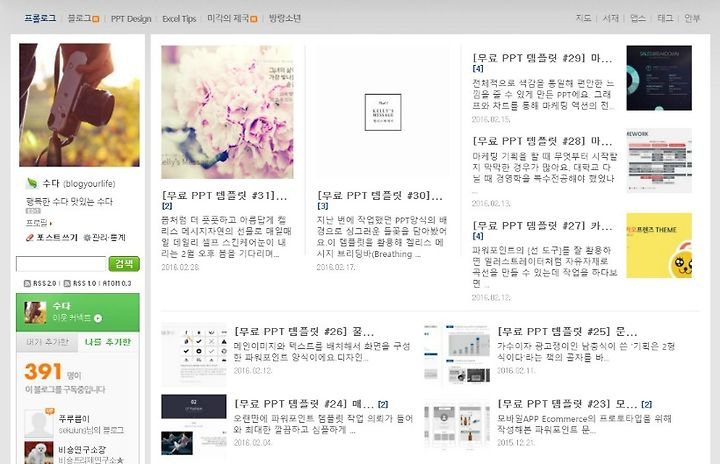
Task: Open post title 무료 PPT 템플릿 #31
Action: (x=224, y=196)
